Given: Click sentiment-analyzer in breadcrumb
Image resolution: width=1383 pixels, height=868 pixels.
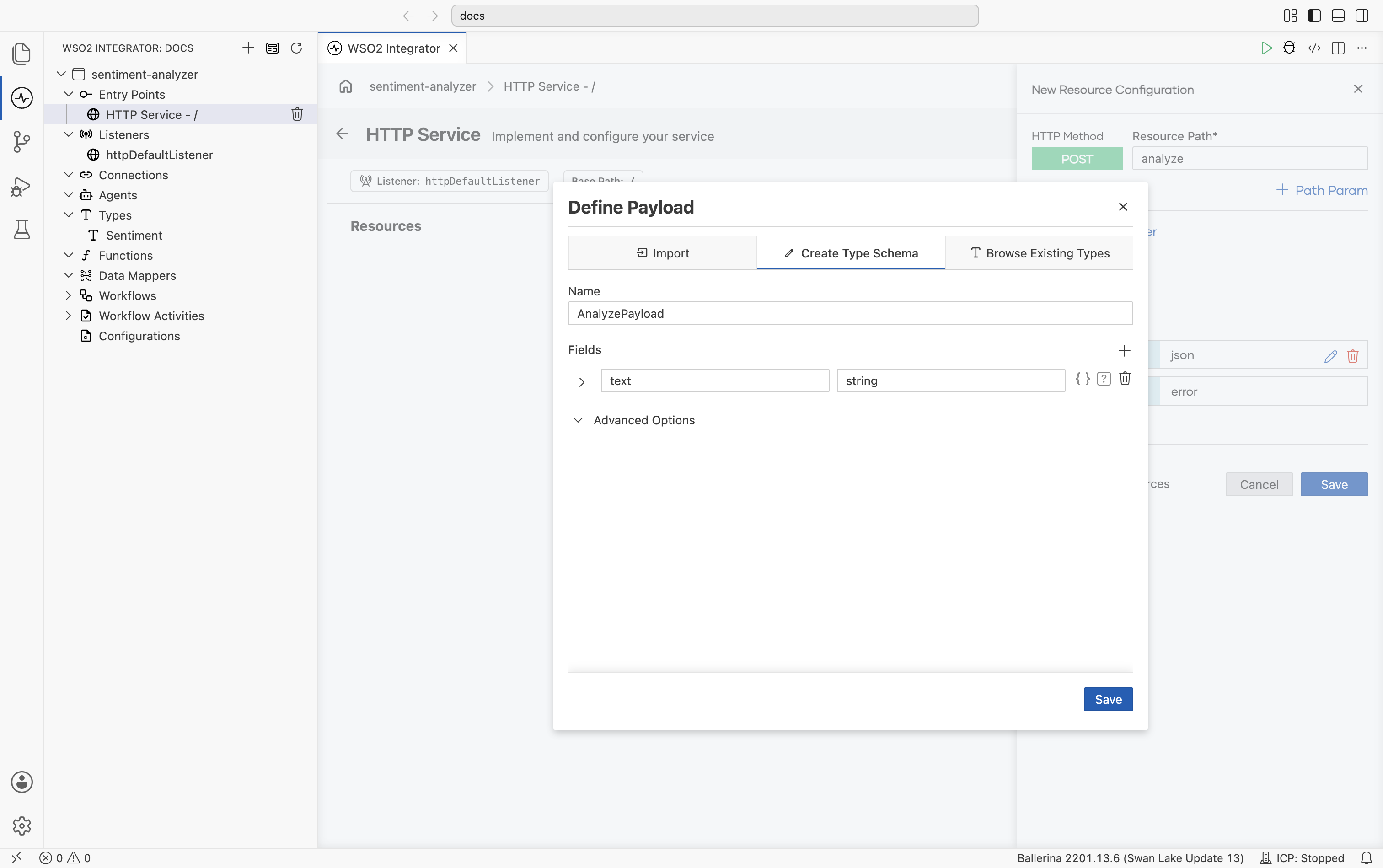Looking at the screenshot, I should click(x=423, y=86).
